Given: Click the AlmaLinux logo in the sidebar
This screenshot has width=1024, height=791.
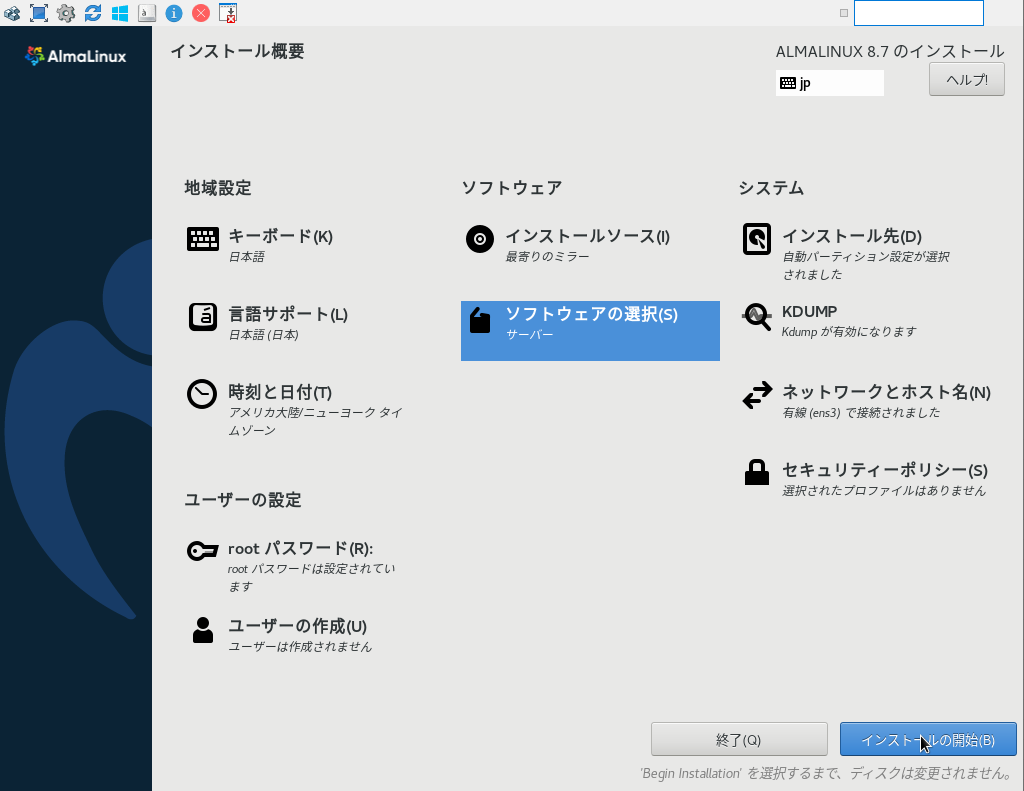Looking at the screenshot, I should (x=76, y=56).
